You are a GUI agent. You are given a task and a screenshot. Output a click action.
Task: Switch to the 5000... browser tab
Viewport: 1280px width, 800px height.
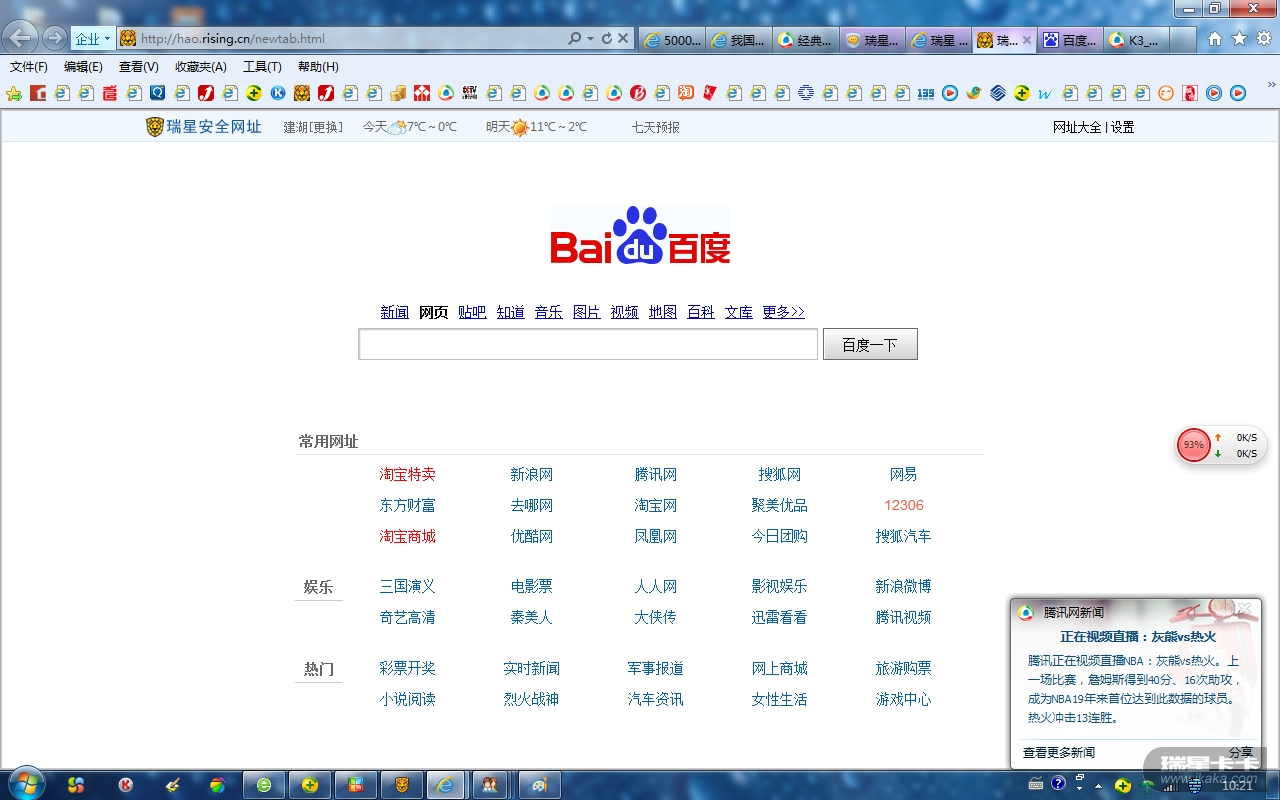(672, 40)
